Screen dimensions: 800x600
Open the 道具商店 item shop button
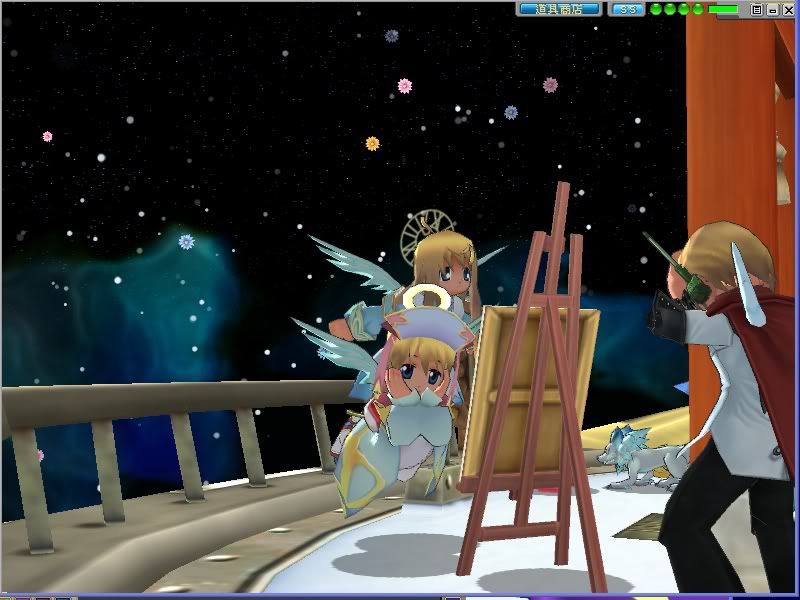tap(559, 9)
